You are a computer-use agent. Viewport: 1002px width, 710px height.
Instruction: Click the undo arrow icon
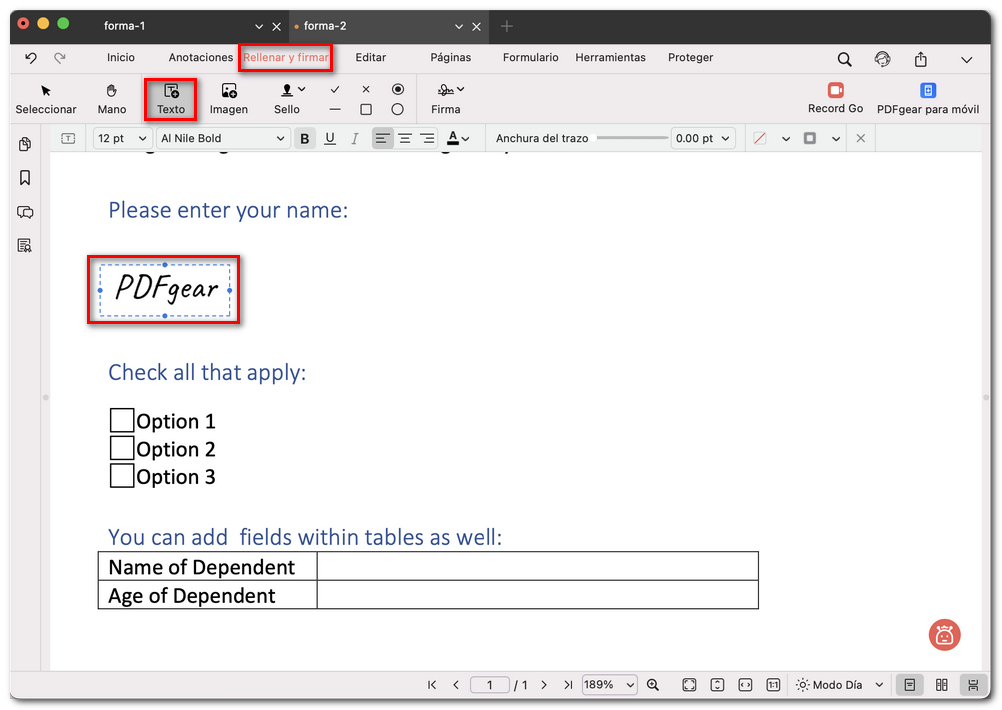[x=31, y=58]
